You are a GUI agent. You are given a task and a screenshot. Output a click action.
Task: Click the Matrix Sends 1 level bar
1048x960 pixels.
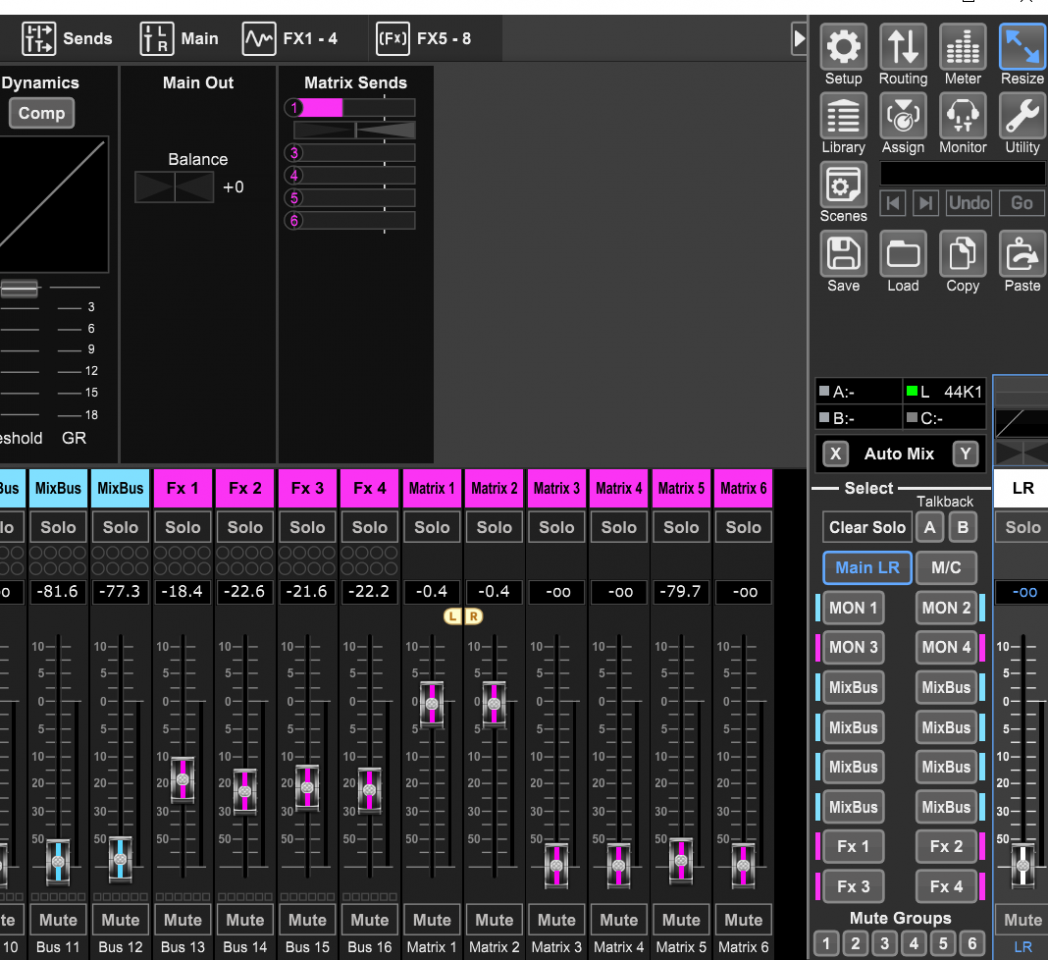click(x=357, y=108)
